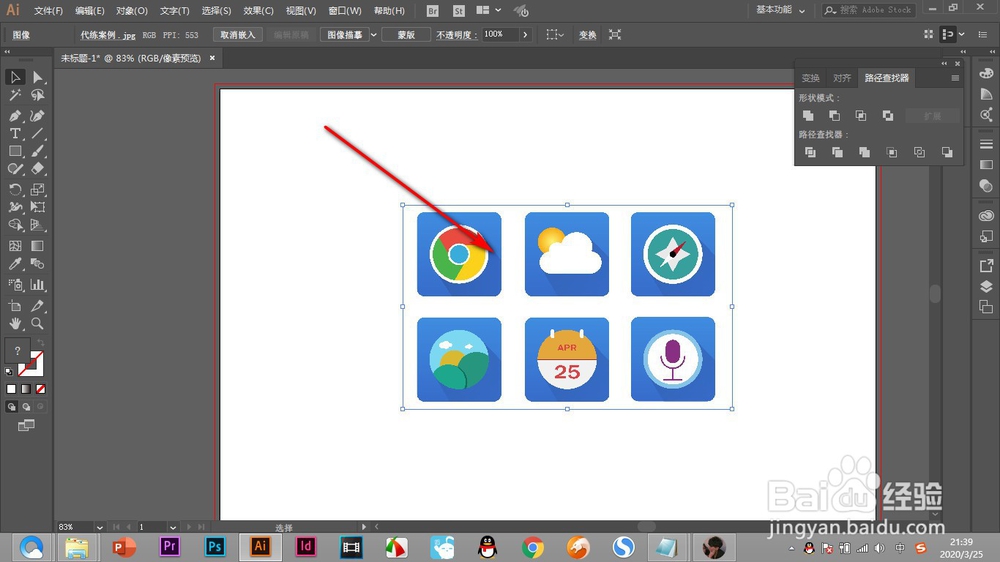Select the Shape Builder tool
Image resolution: width=1000 pixels, height=562 pixels.
tap(15, 225)
